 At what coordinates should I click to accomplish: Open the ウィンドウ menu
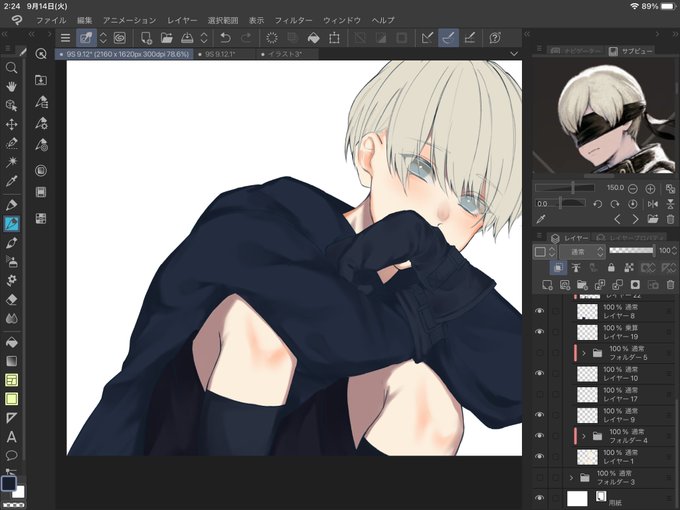pyautogui.click(x=342, y=20)
